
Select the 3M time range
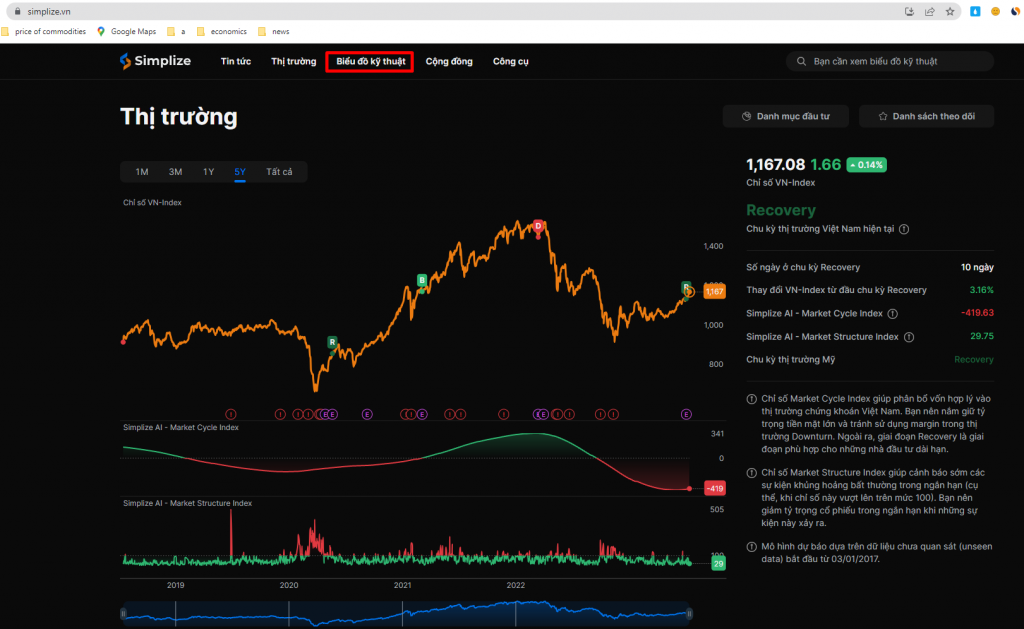pos(175,172)
